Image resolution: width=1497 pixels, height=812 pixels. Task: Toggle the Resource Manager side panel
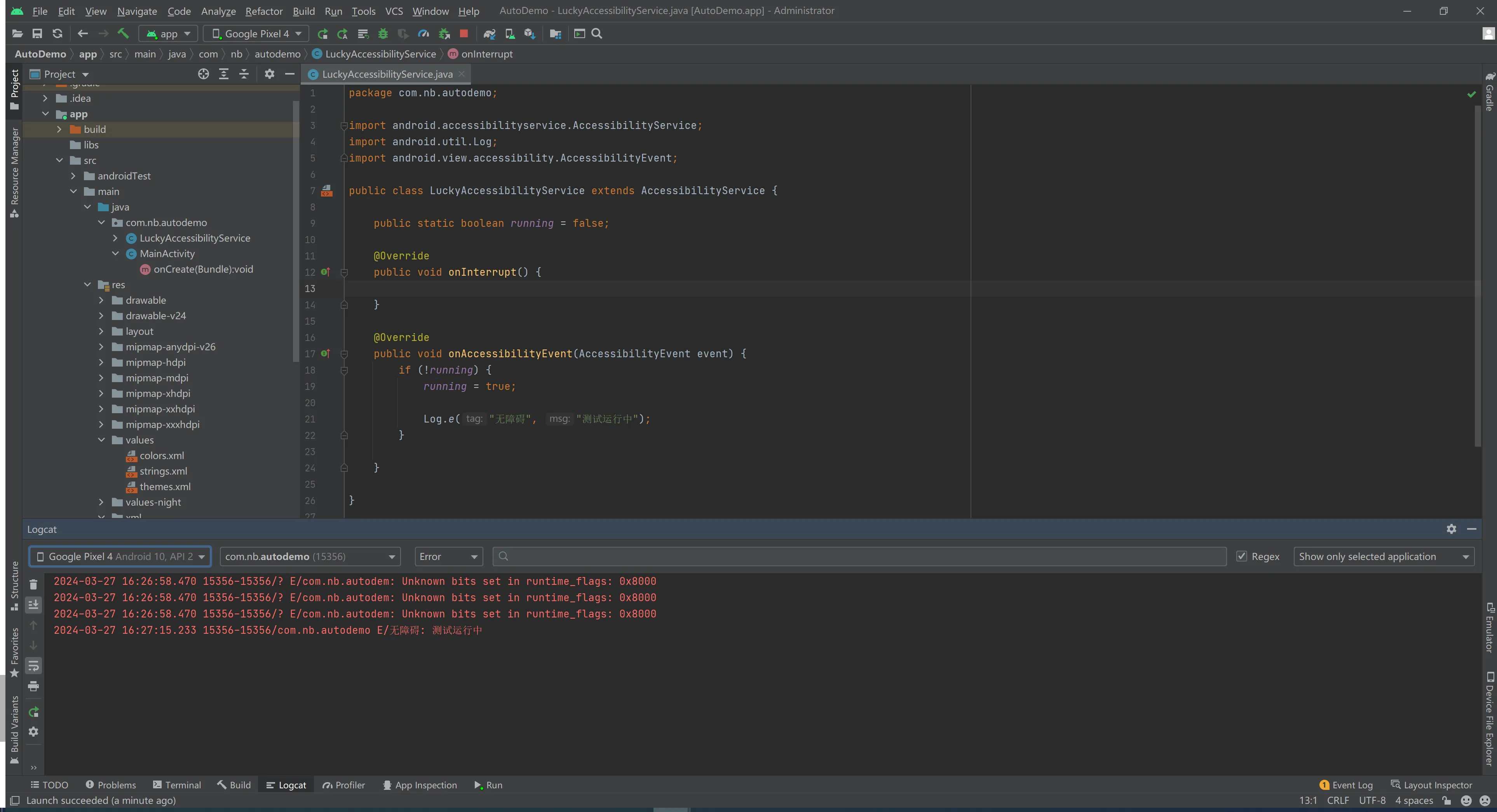14,172
